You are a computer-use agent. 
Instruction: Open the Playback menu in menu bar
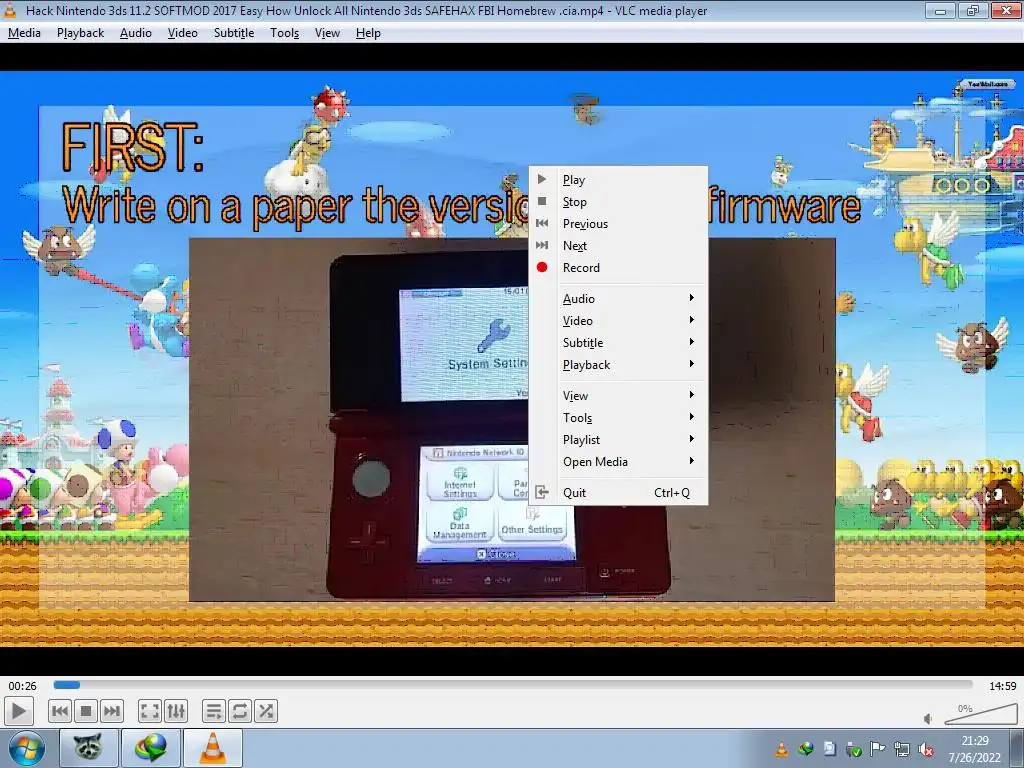click(x=80, y=33)
